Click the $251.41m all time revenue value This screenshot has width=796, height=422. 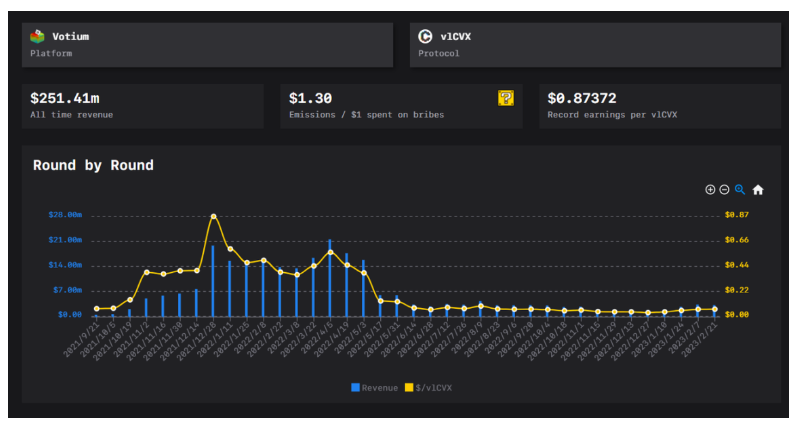point(65,98)
